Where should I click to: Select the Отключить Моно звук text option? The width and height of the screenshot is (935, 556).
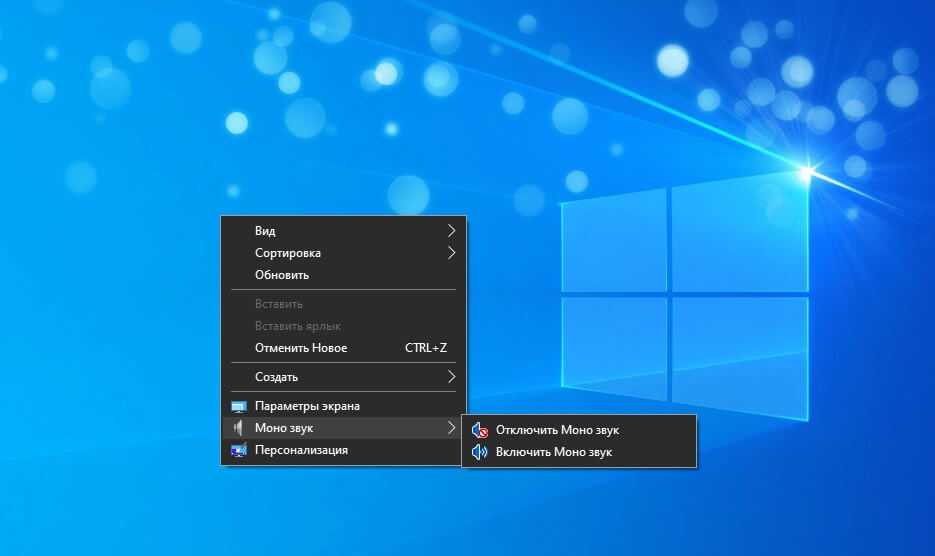pos(557,430)
